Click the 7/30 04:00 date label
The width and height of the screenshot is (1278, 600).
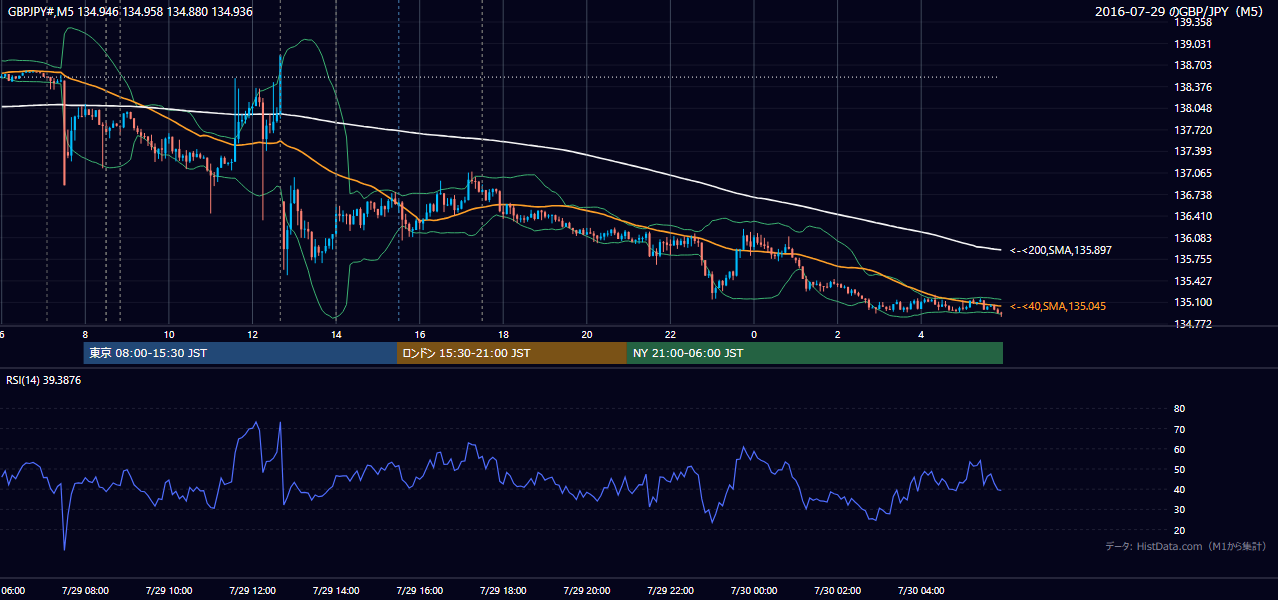[920, 591]
